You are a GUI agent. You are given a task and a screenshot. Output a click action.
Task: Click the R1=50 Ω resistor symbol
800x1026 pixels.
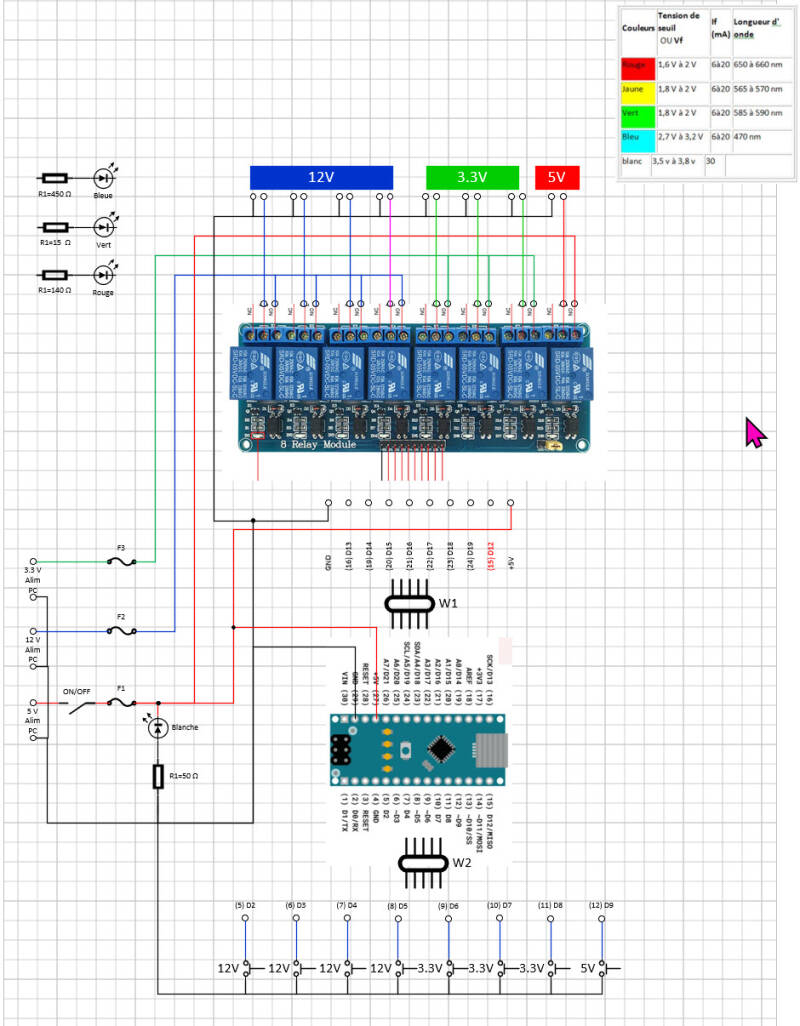tap(158, 776)
